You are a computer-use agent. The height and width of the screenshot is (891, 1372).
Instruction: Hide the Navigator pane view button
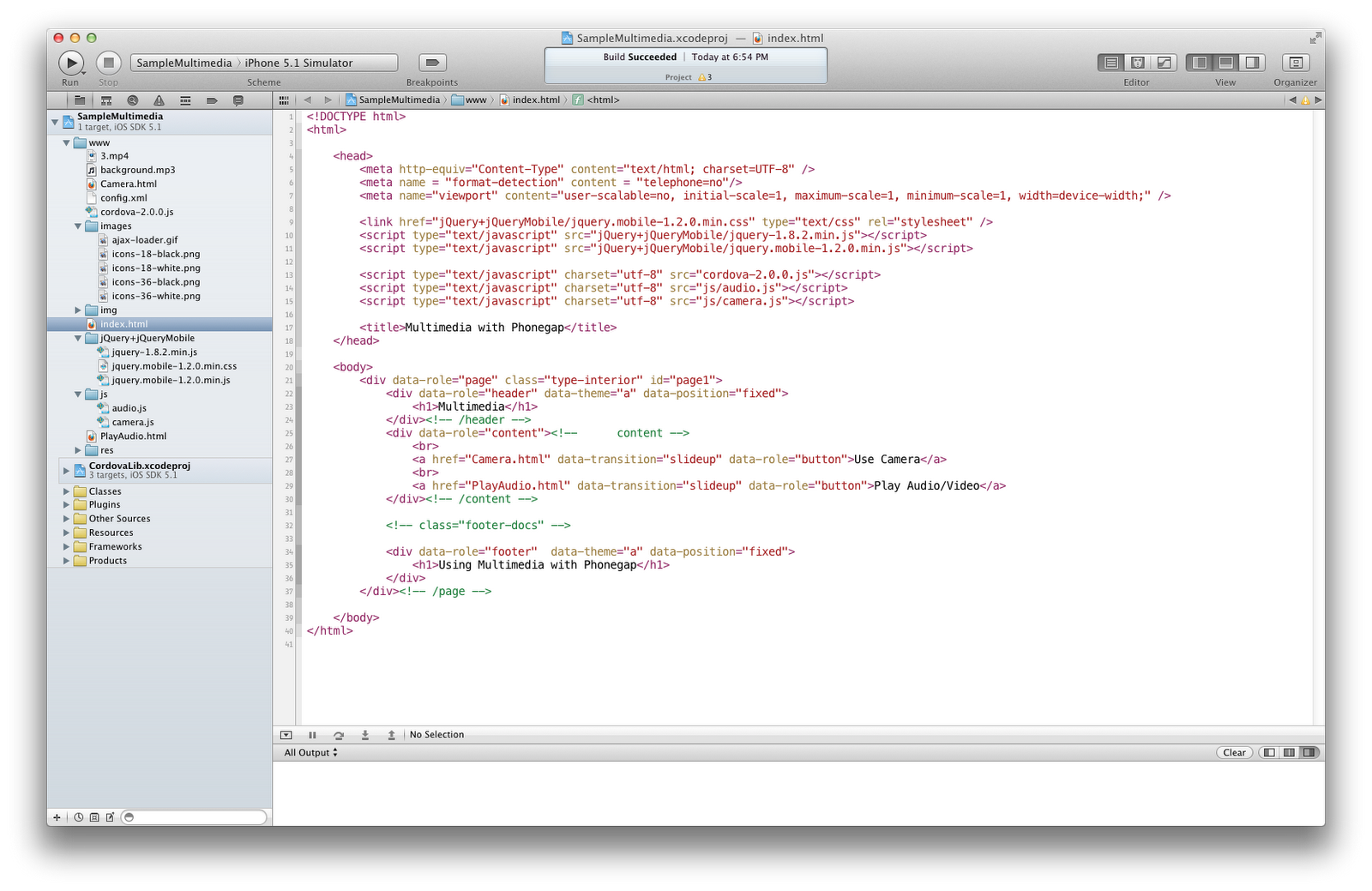coord(1200,63)
